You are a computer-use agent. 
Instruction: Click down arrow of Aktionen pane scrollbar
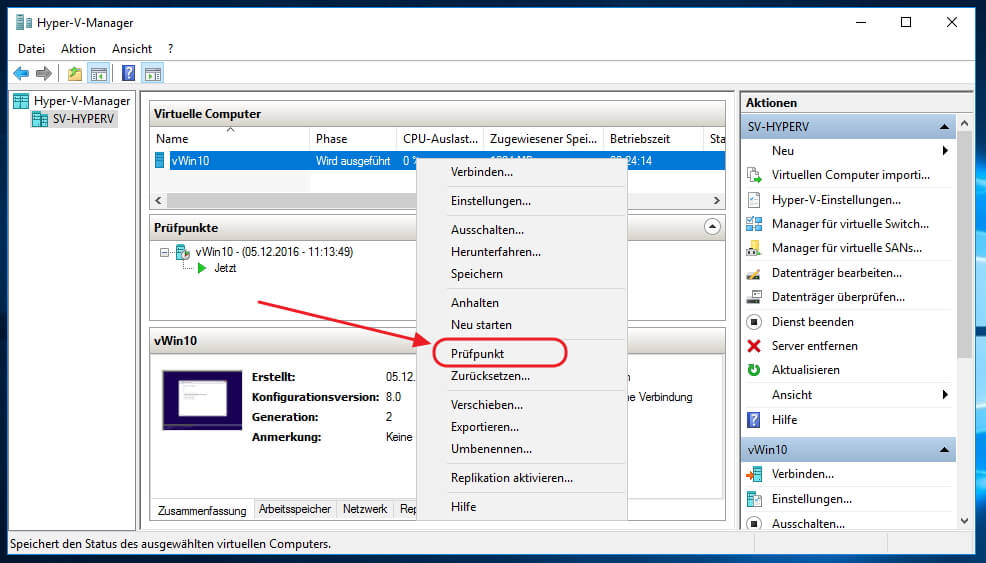click(x=965, y=521)
